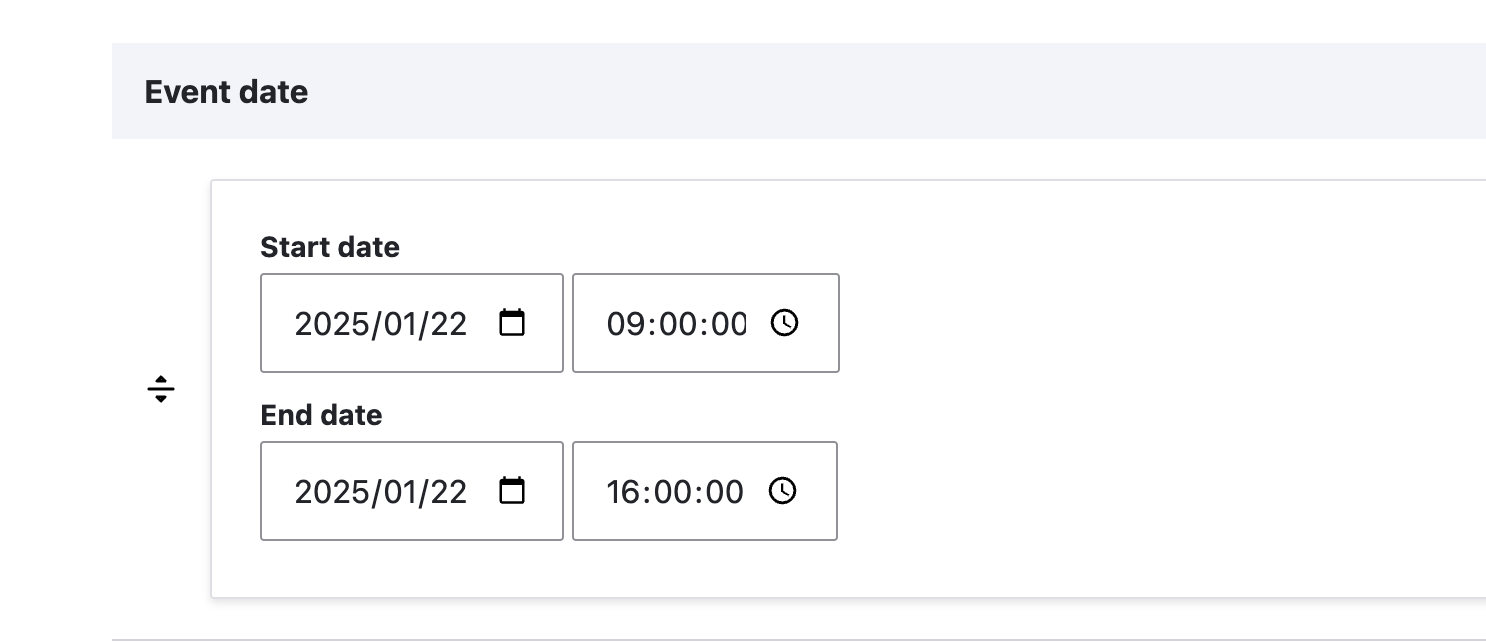Select the day in the Start date field

(445, 324)
